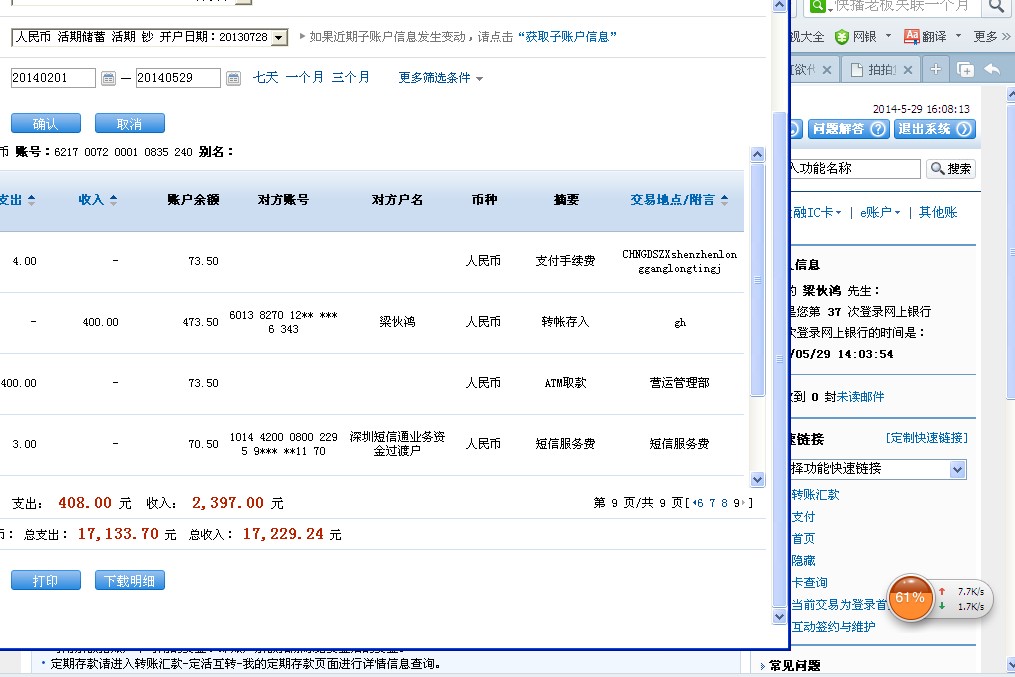Expand 更多筛选条件 filter options
1015x677 pixels.
pyautogui.click(x=441, y=78)
